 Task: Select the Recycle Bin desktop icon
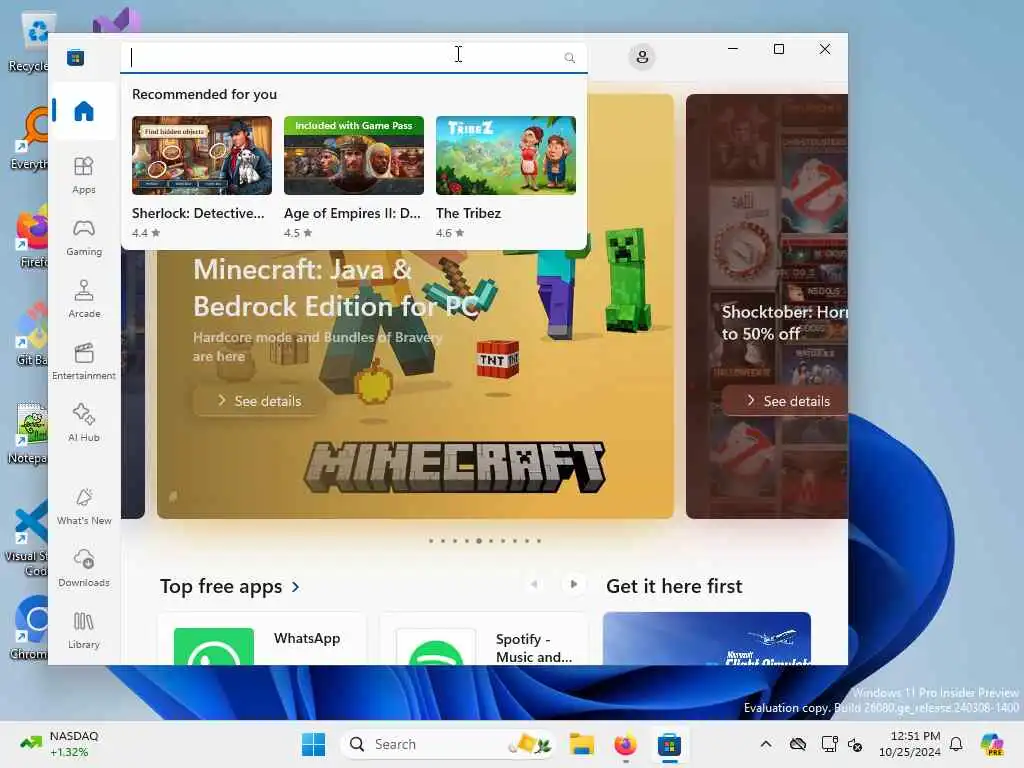click(30, 40)
